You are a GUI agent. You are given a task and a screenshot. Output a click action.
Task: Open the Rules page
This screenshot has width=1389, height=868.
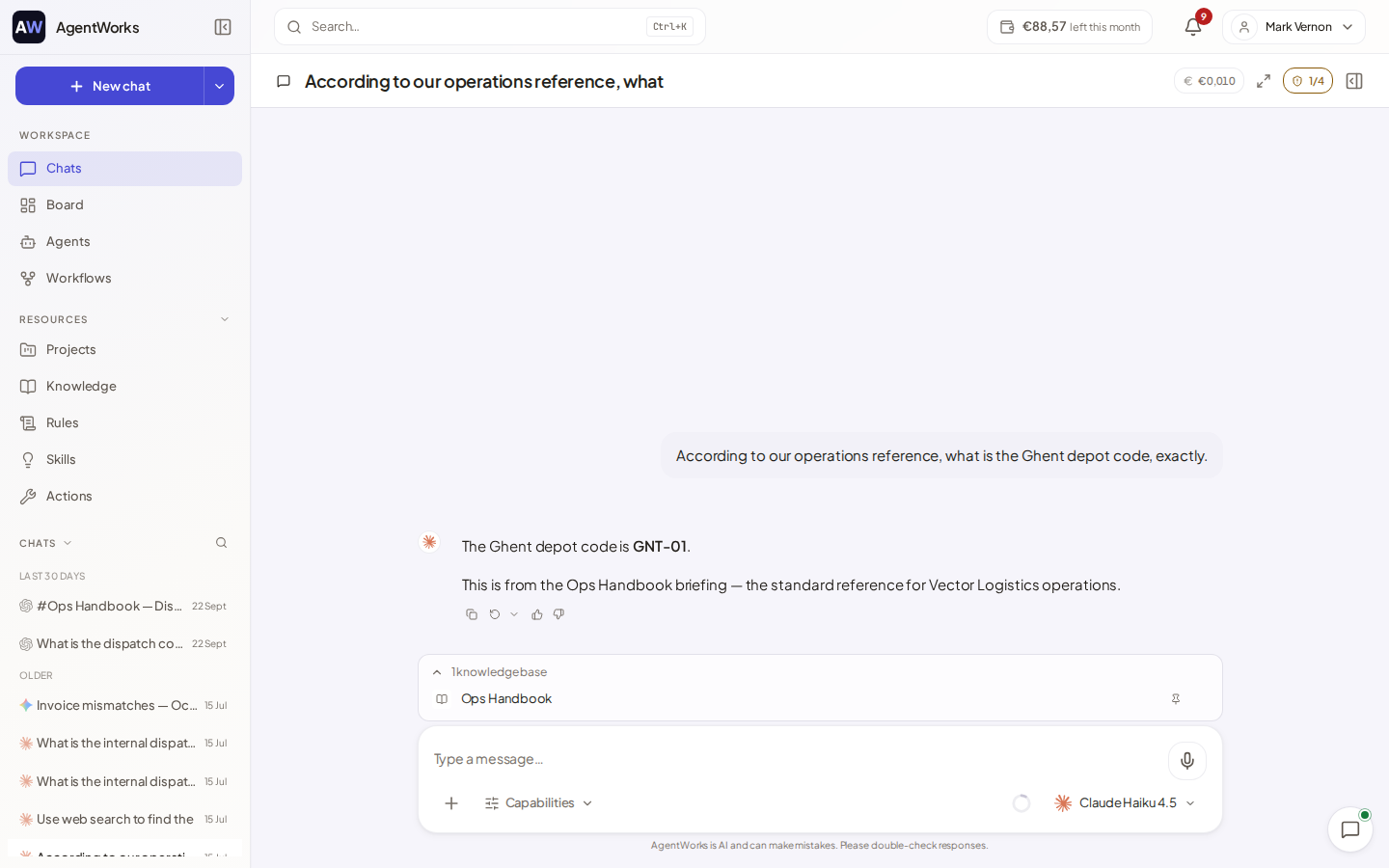[124, 423]
